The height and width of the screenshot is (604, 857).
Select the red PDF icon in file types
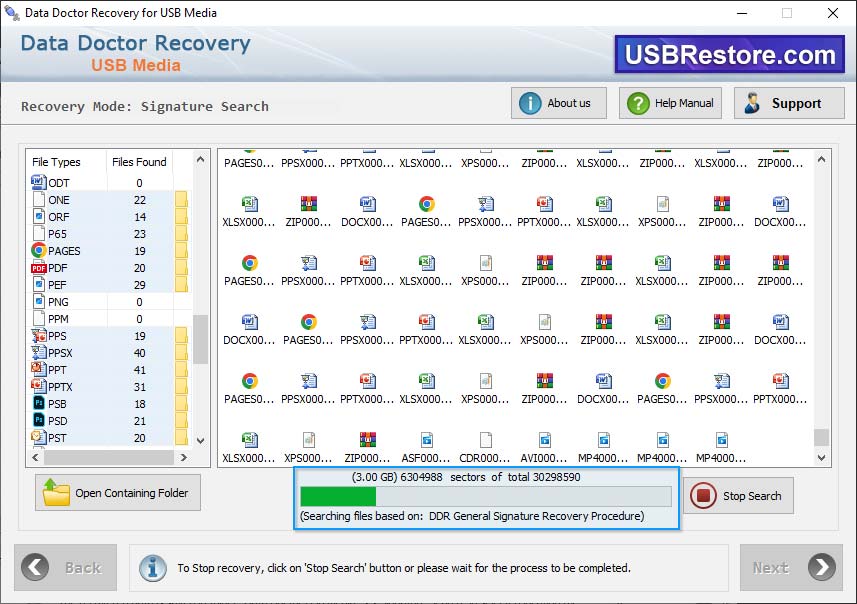point(38,268)
